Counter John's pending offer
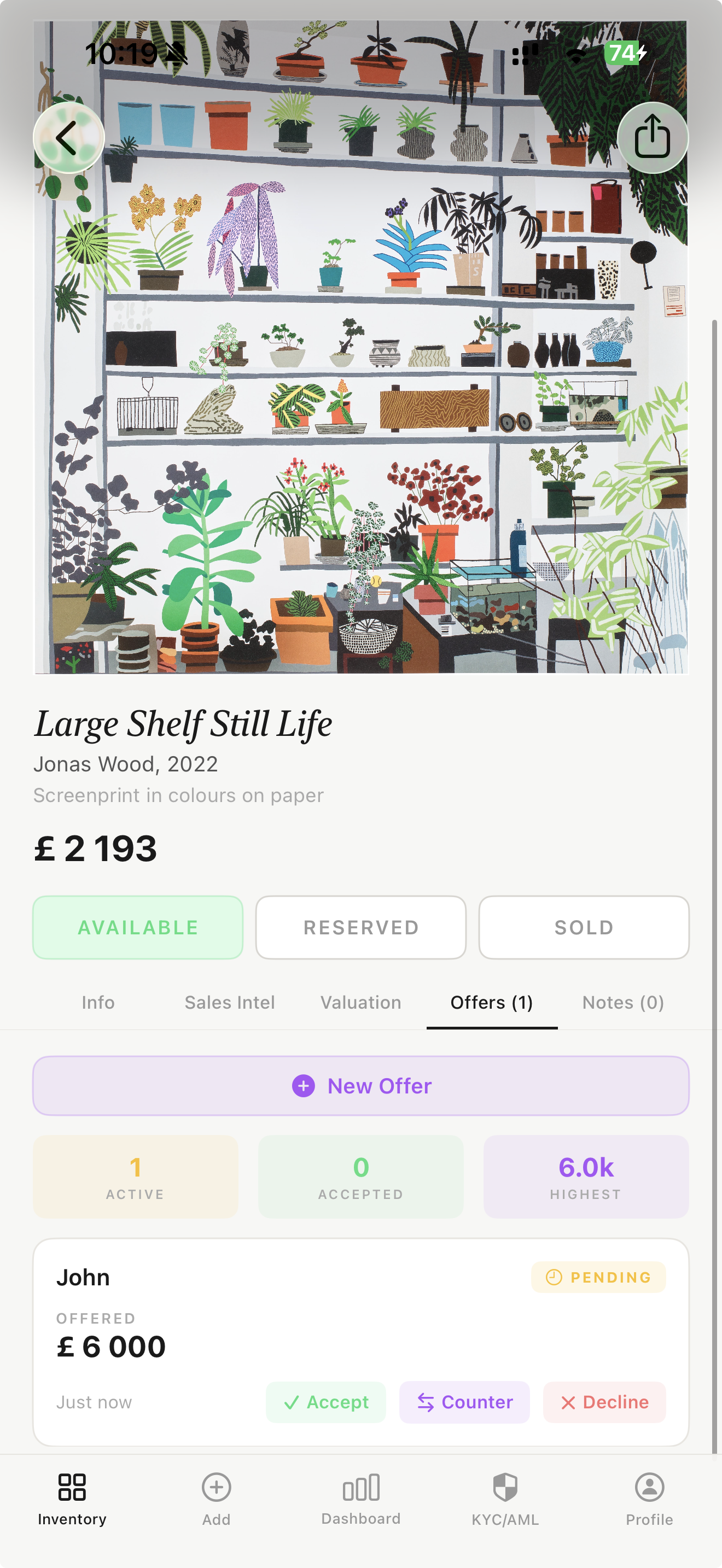Image resolution: width=722 pixels, height=1568 pixels. pos(464,1402)
